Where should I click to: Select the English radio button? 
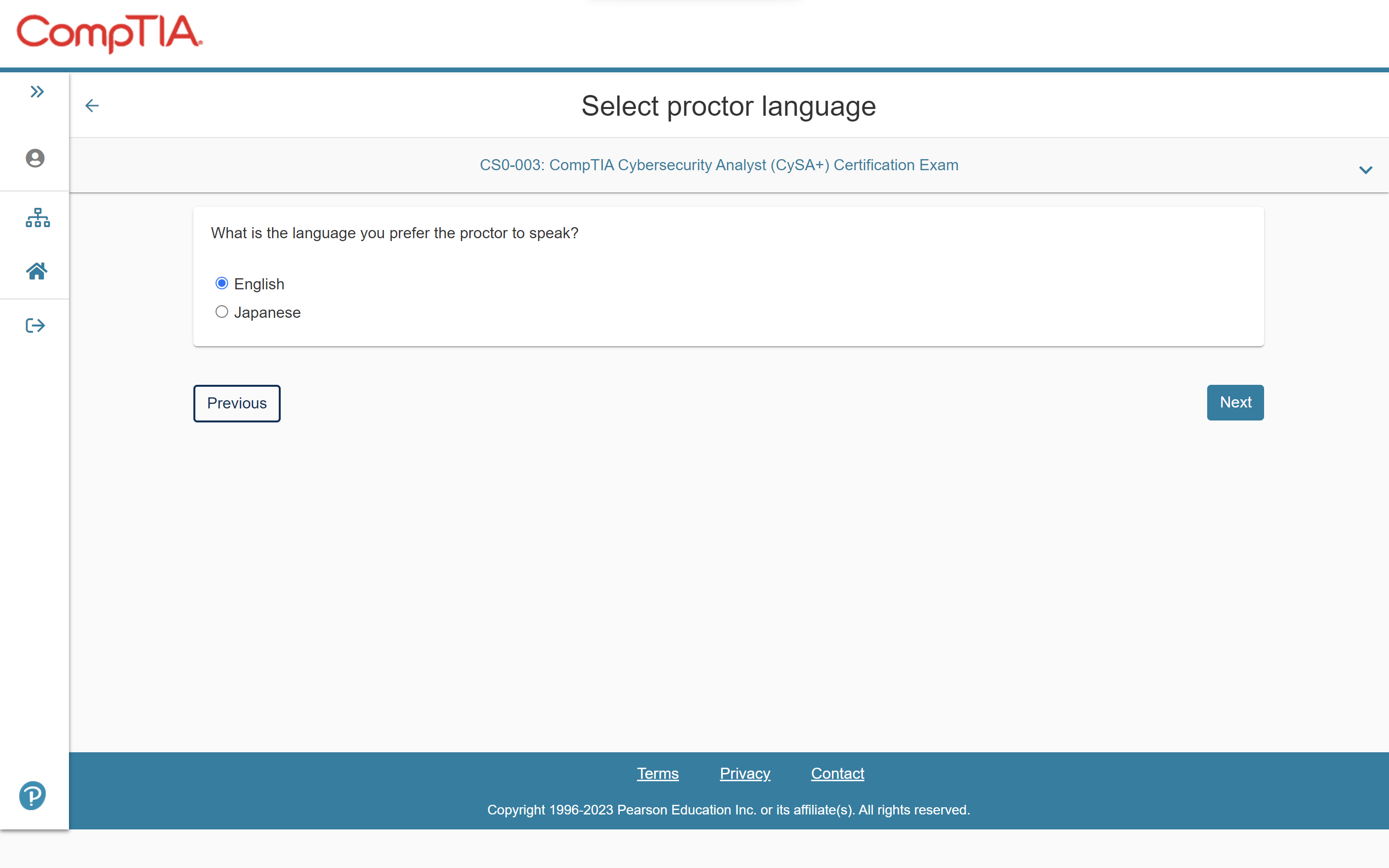click(x=221, y=283)
